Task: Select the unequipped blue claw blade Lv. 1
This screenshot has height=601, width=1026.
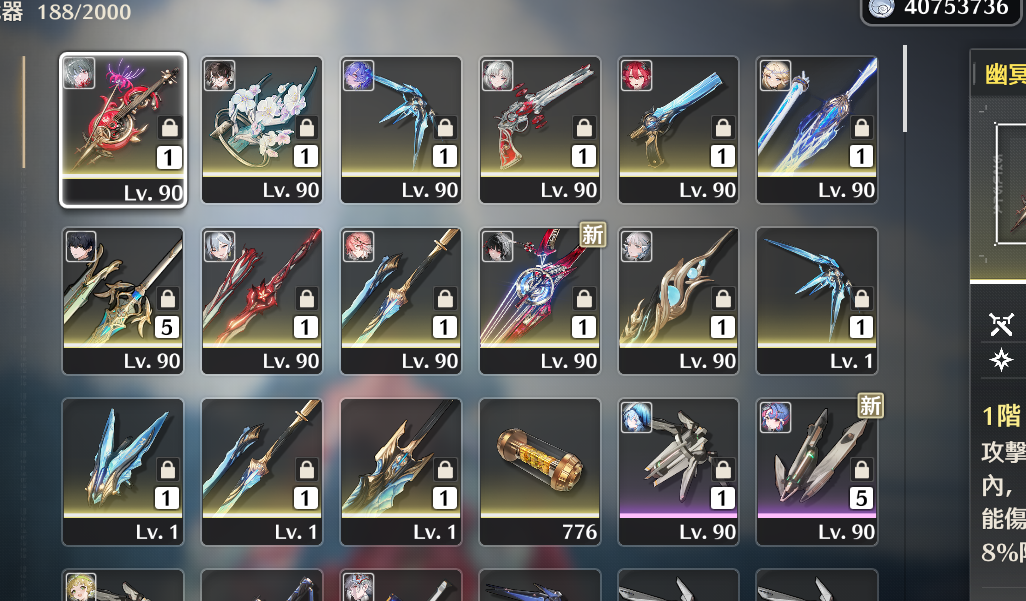Action: coord(817,300)
